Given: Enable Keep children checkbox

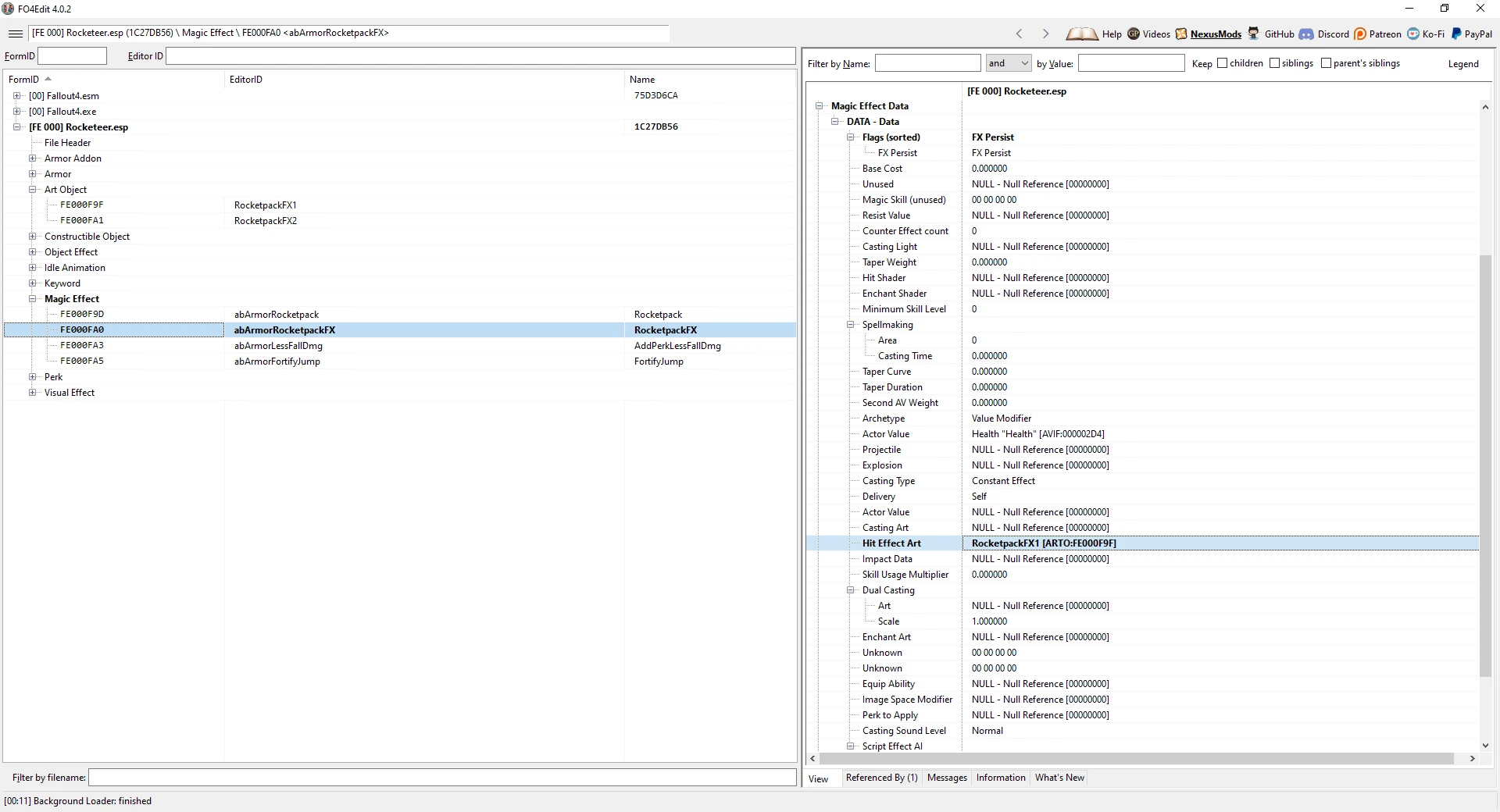Looking at the screenshot, I should pos(1223,63).
